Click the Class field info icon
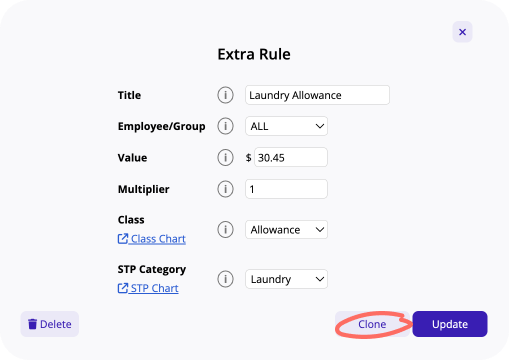This screenshot has width=509, height=360. pos(225,229)
